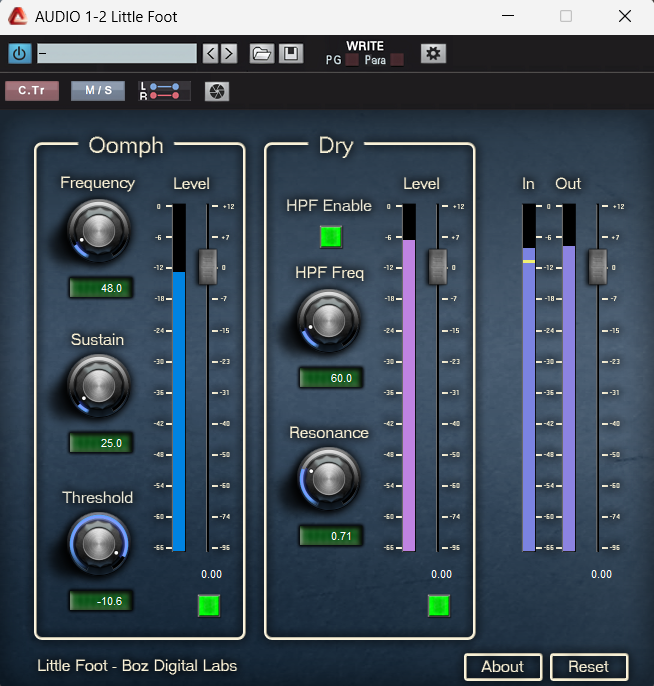Toggle the C.Tr button
This screenshot has height=686, width=654.
(x=32, y=91)
